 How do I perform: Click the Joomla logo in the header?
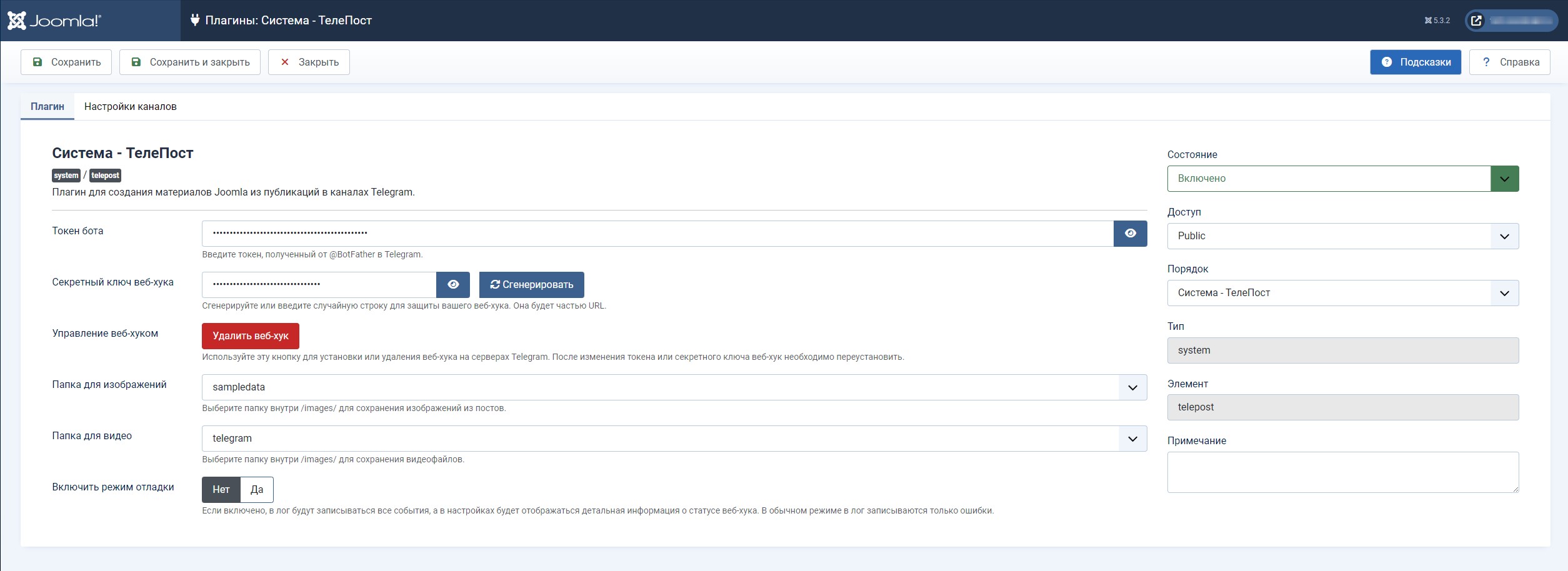[54, 21]
